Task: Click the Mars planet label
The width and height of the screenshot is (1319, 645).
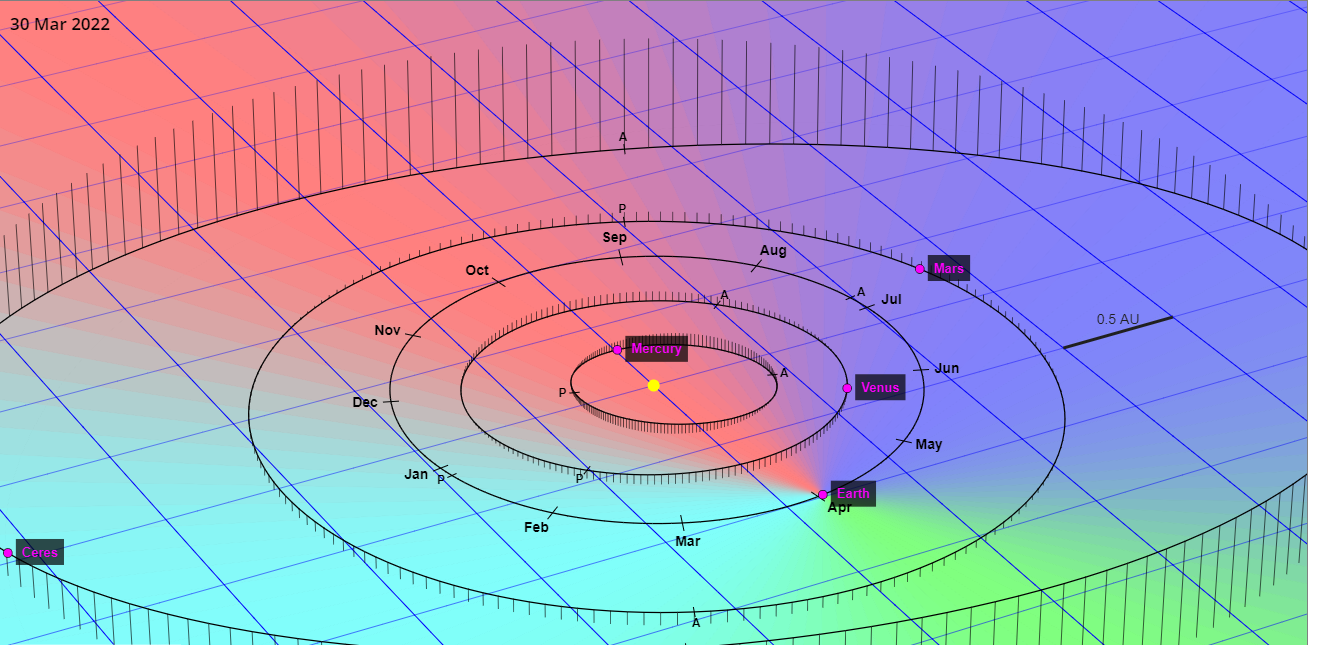Action: coord(948,268)
